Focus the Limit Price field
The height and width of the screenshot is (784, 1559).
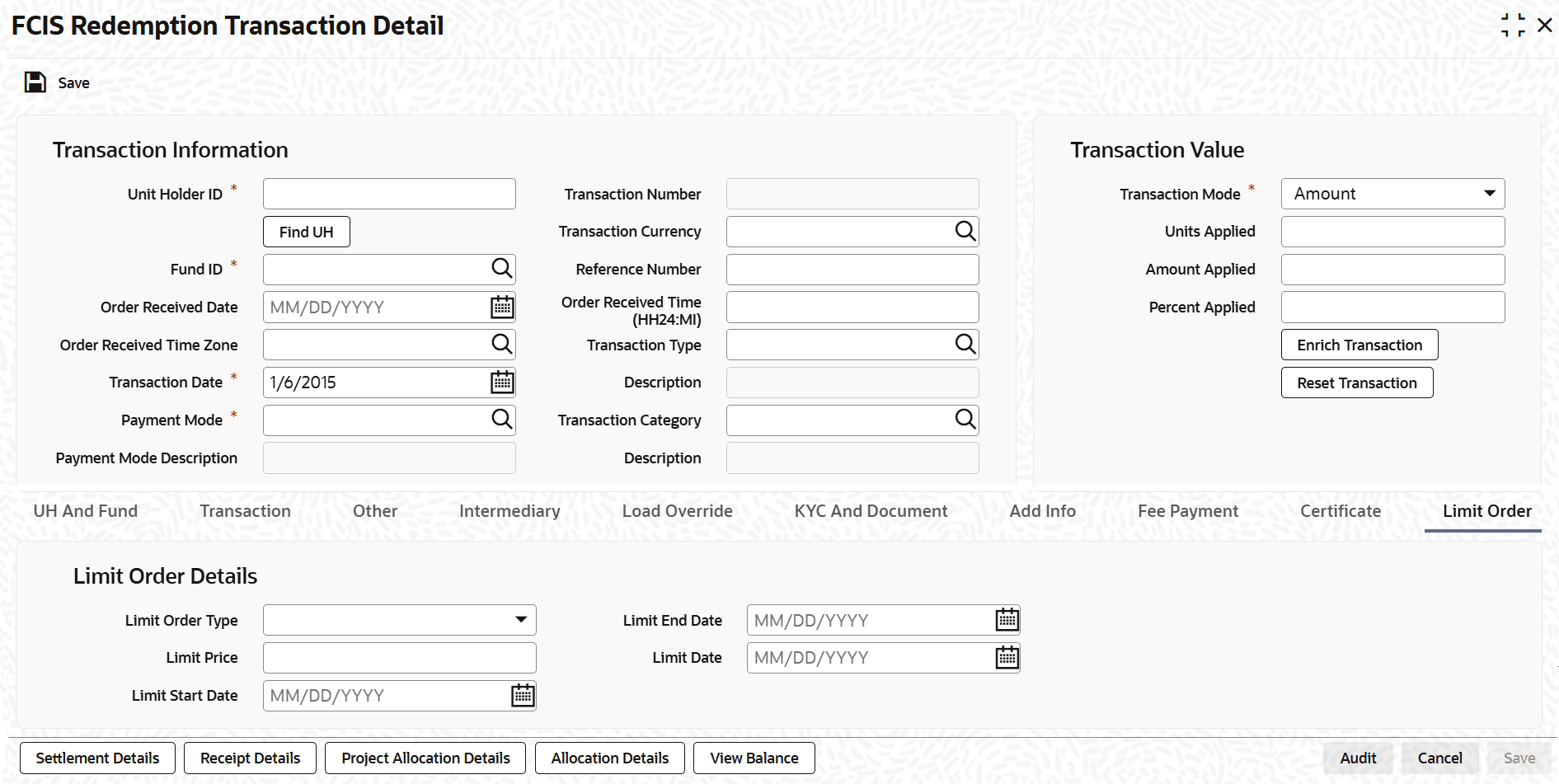tap(399, 658)
